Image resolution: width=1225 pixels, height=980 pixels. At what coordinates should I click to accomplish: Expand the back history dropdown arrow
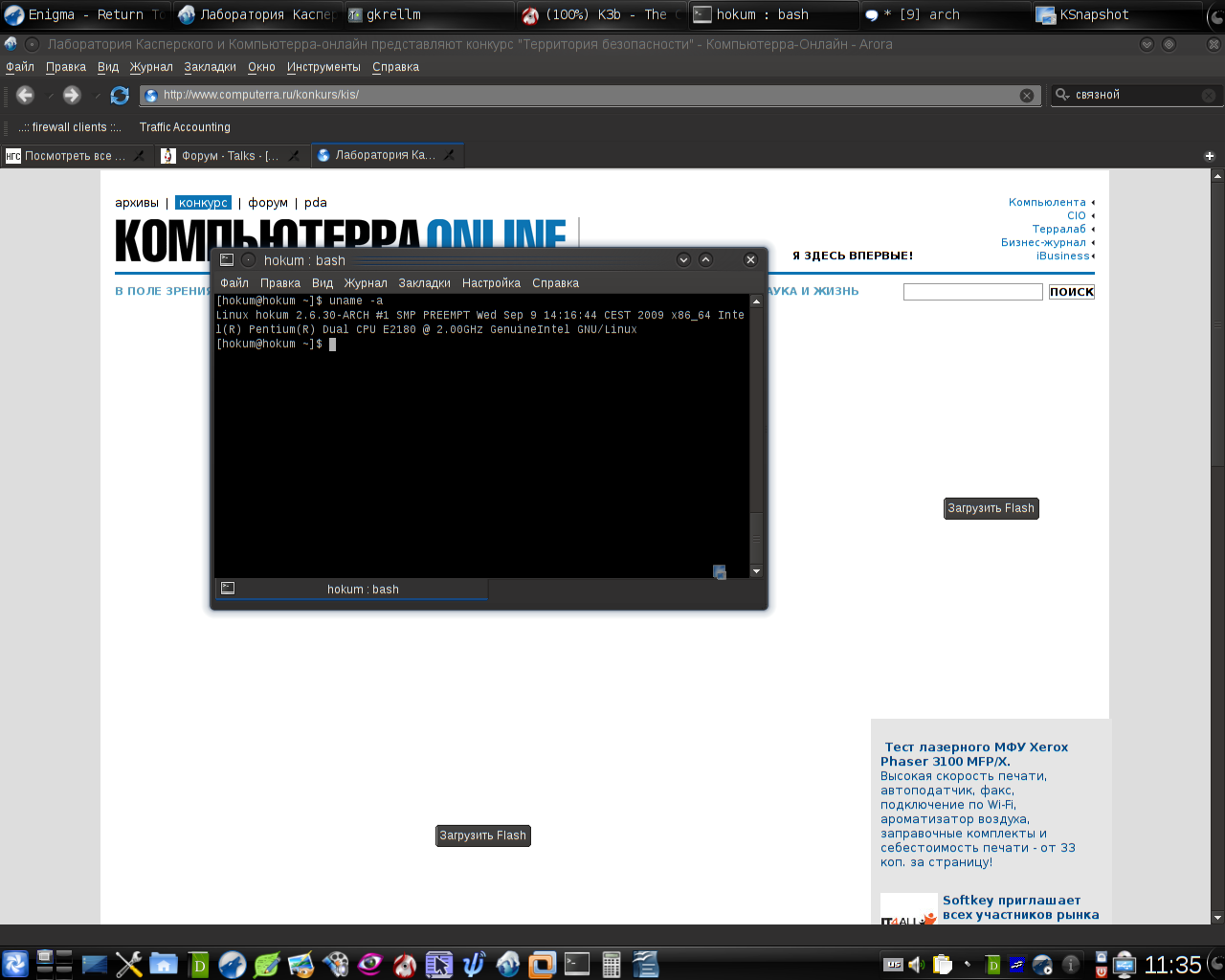pyautogui.click(x=51, y=96)
